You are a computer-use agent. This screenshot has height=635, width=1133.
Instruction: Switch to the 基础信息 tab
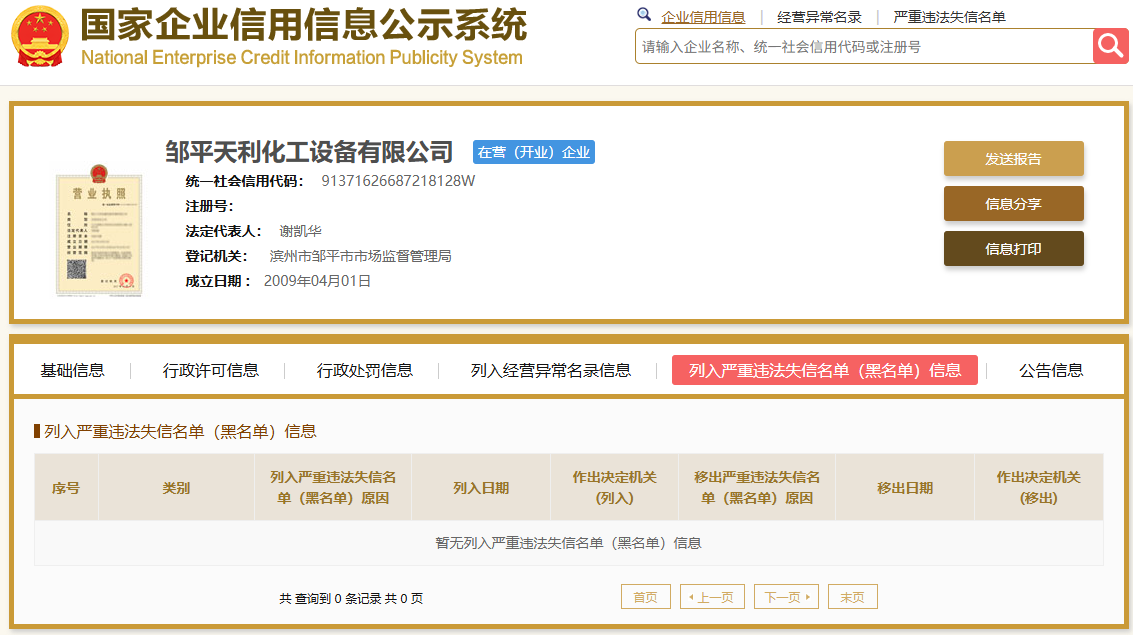click(x=72, y=370)
